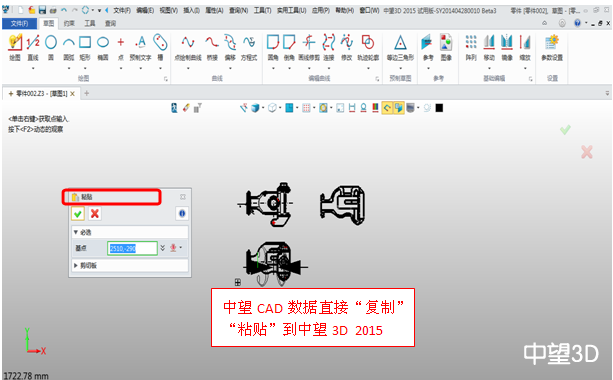This screenshot has width=613, height=380.
Task: Toggle the grid display button in view toolbar
Action: [x=306, y=108]
